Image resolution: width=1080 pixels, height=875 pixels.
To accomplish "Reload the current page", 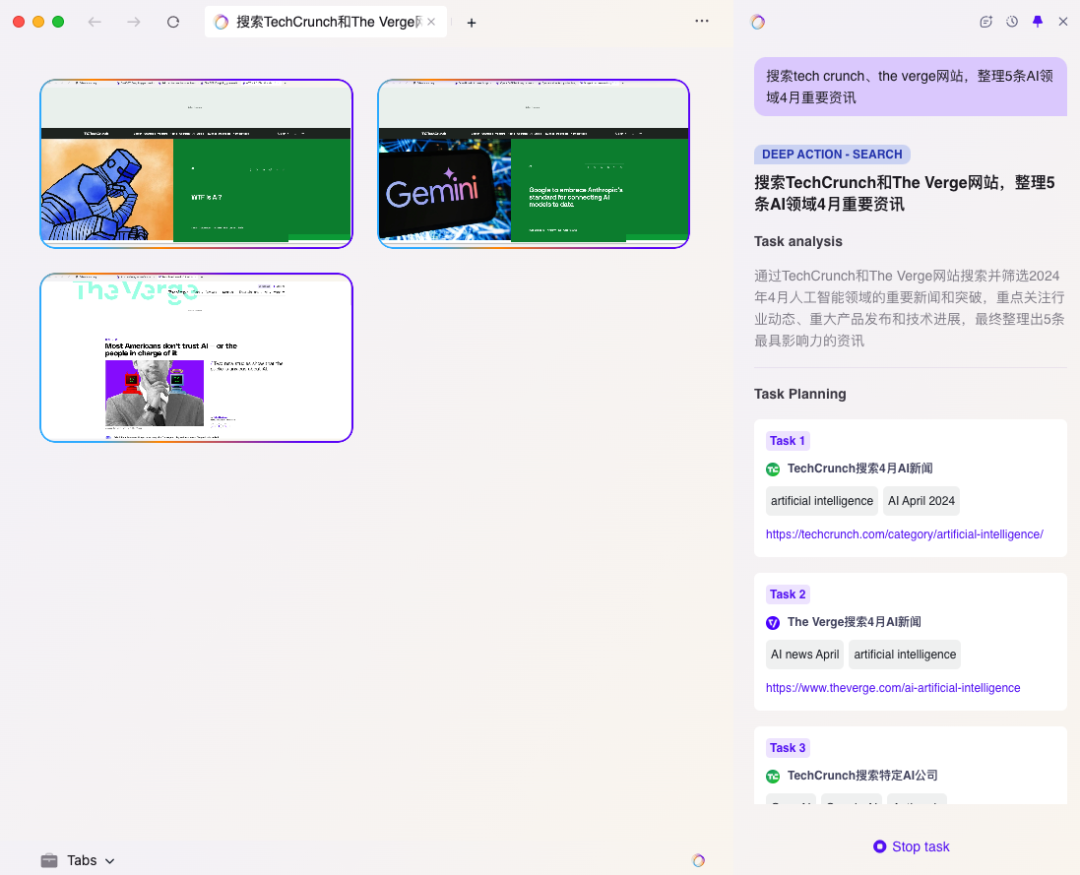I will click(173, 22).
